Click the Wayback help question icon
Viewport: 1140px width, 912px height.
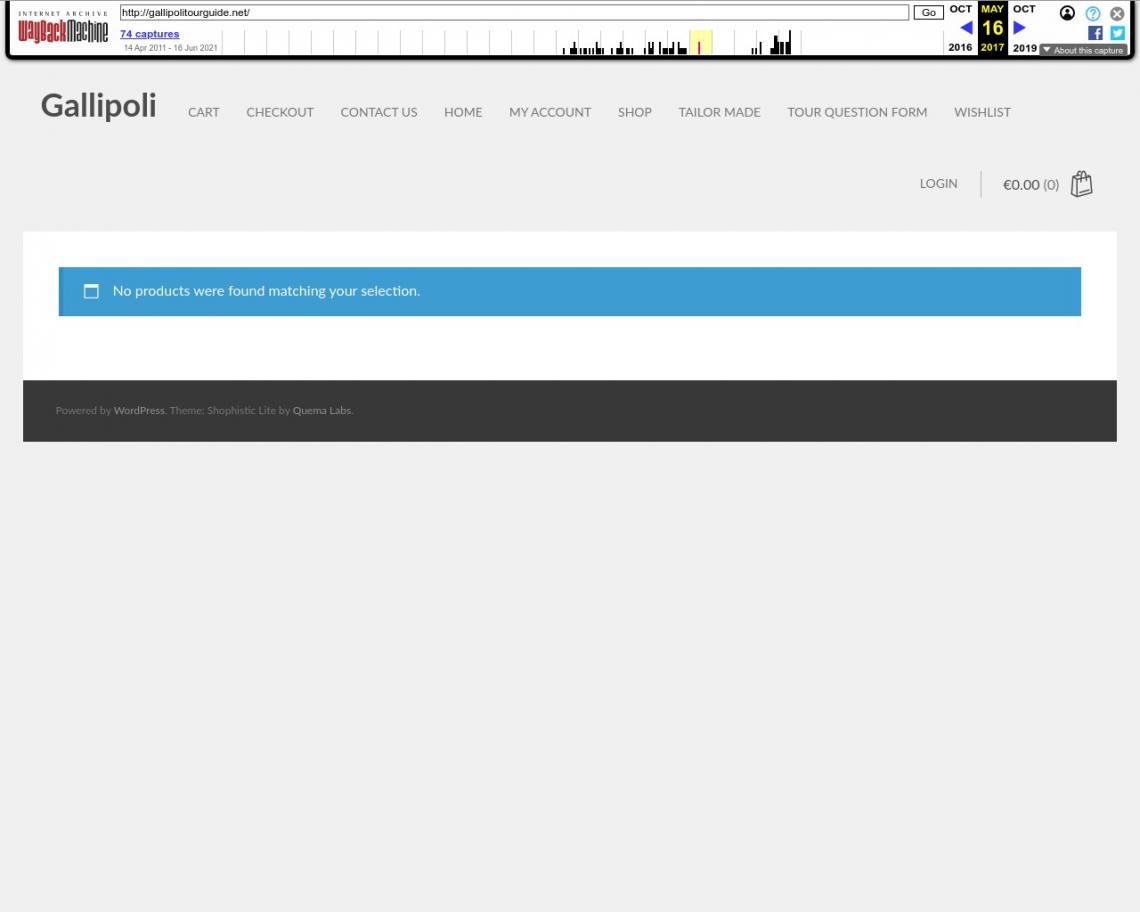click(1093, 13)
